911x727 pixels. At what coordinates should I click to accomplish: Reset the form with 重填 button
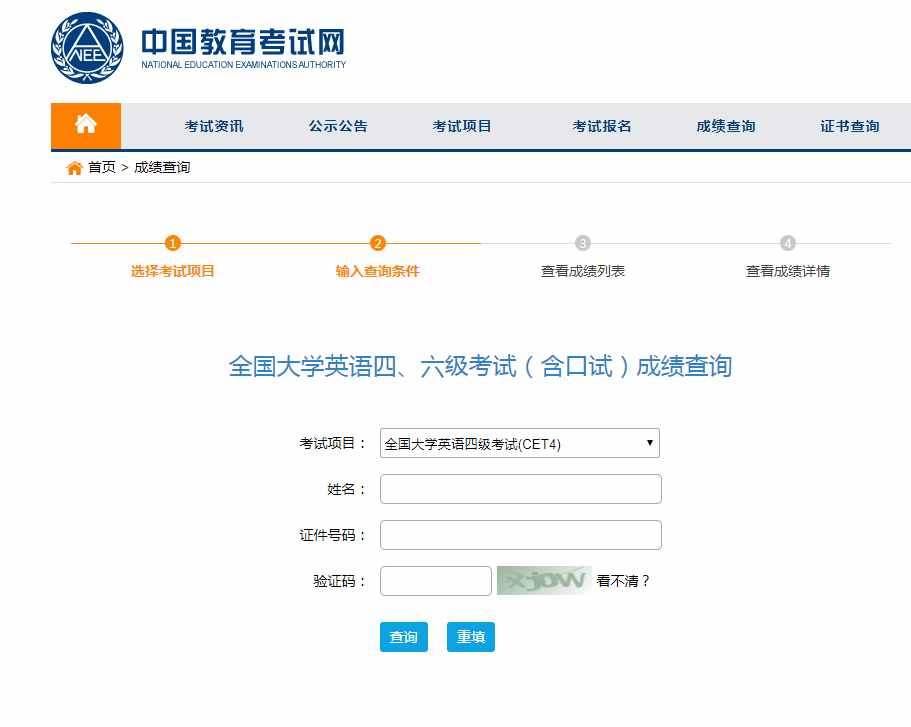[x=471, y=637]
